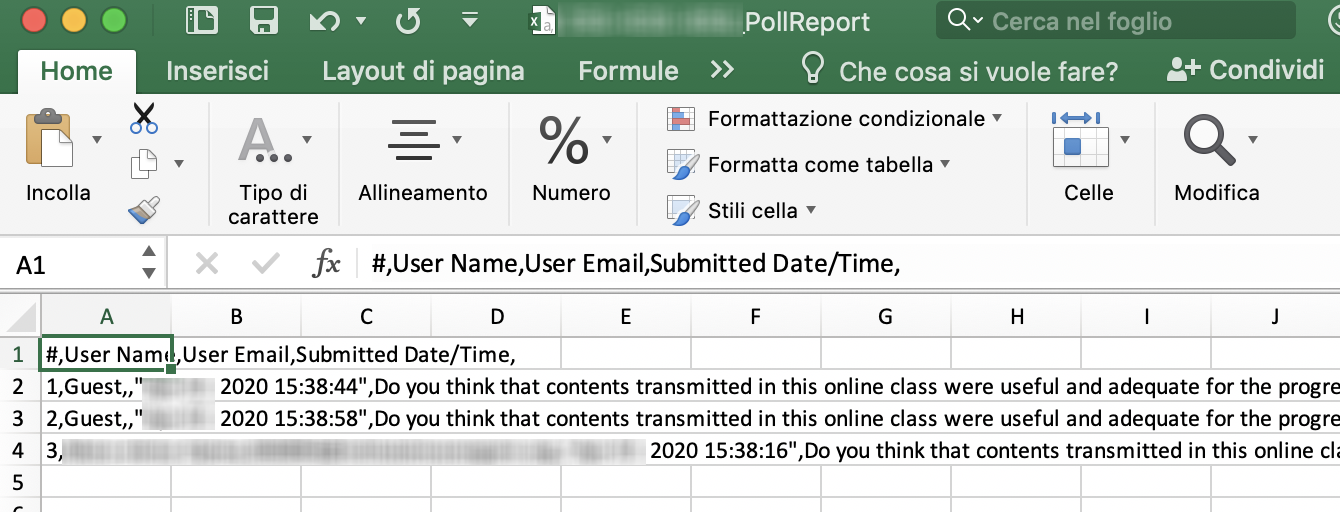Switch to the Inserisci tab
This screenshot has height=512, width=1340.
(217, 71)
